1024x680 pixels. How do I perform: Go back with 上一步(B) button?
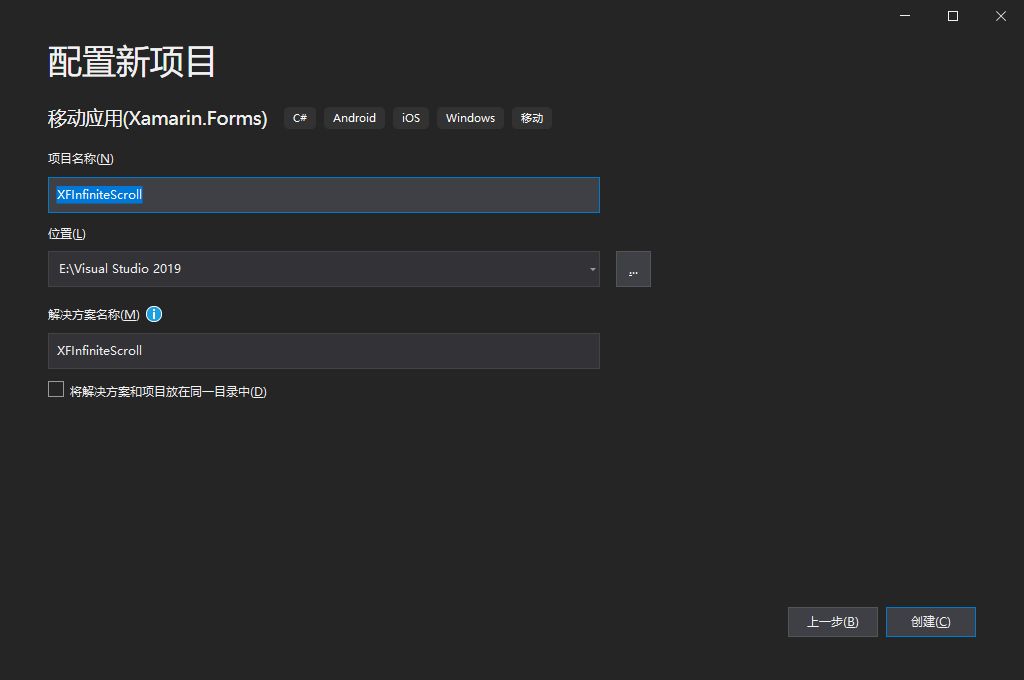[x=833, y=622]
